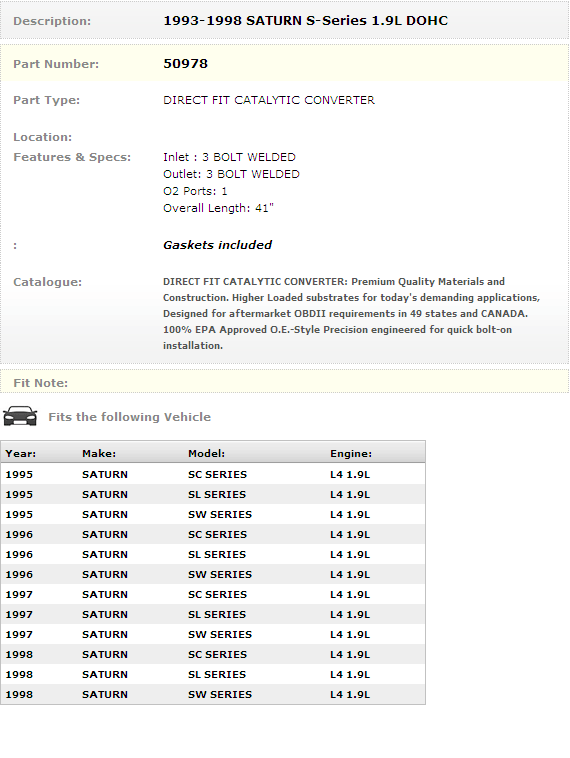Select part number 50978
The image size is (570, 758).
(x=185, y=64)
